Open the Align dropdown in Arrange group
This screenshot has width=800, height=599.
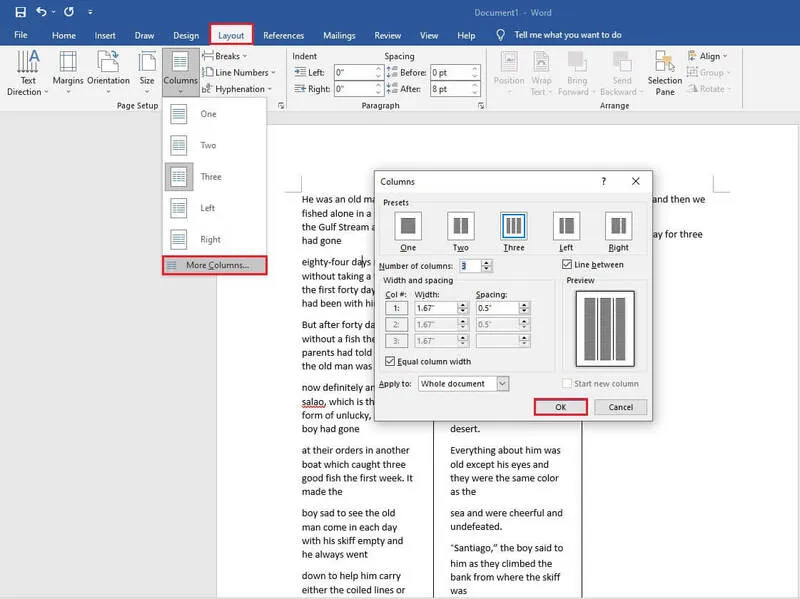[707, 56]
